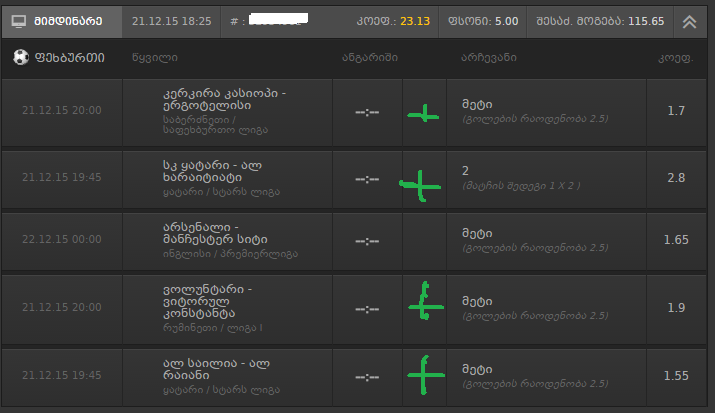Click date 22.12.15 00:00 in არსენალი row
Screen dimensions: 715x413
[x=62, y=239]
